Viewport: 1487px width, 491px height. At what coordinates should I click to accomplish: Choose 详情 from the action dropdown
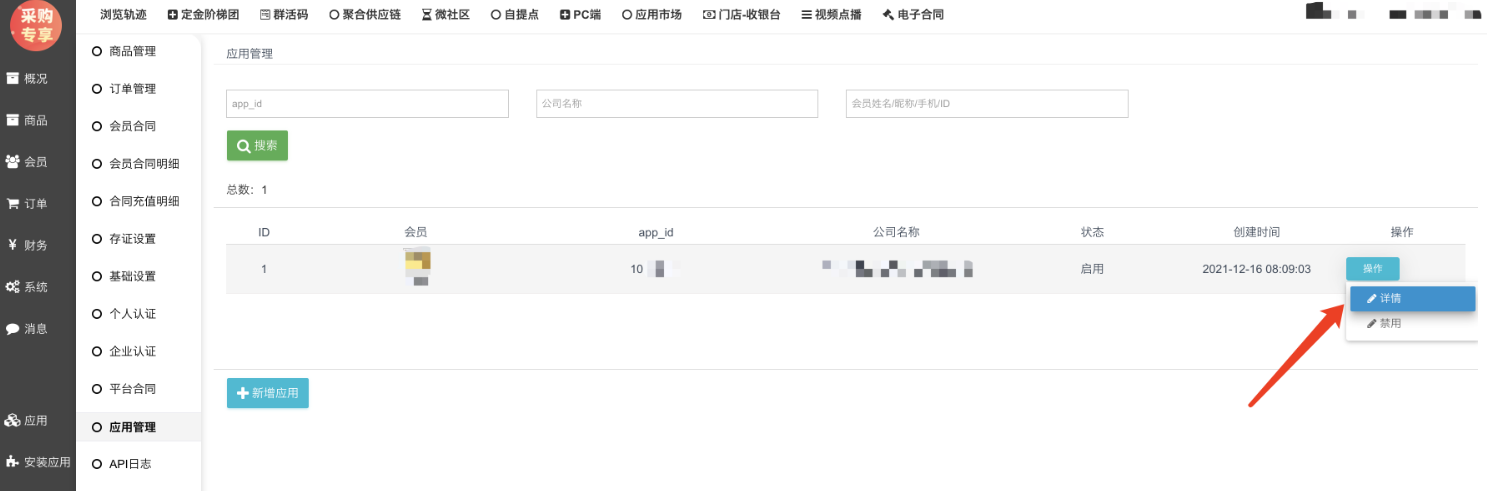click(1410, 298)
